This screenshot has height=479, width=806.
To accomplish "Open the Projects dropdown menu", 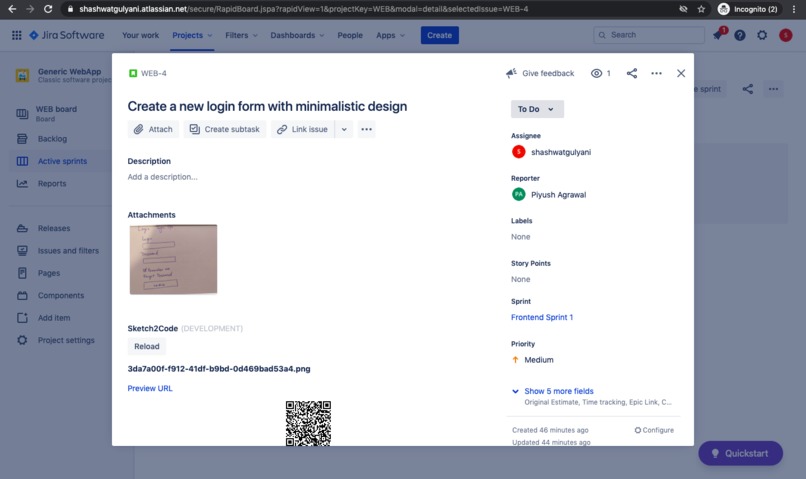I will (192, 35).
